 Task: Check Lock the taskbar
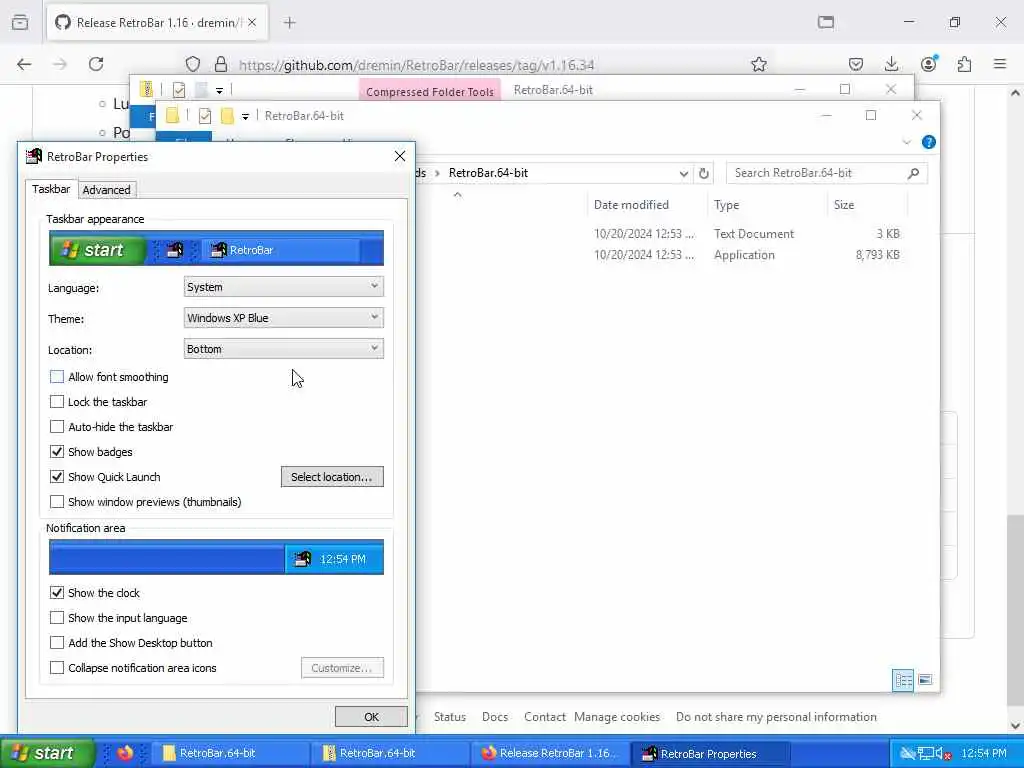tap(57, 402)
